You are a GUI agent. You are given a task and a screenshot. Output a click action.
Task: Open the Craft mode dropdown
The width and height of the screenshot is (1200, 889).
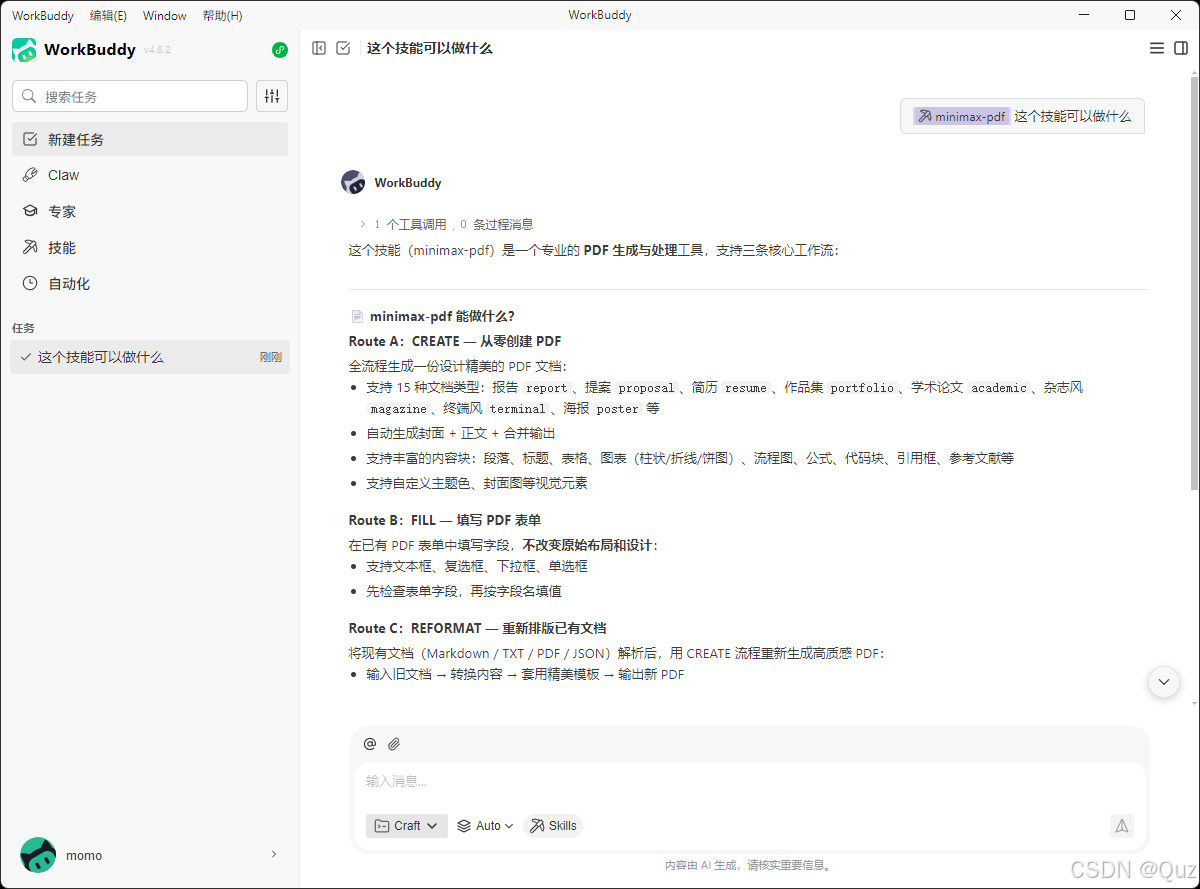tap(406, 825)
